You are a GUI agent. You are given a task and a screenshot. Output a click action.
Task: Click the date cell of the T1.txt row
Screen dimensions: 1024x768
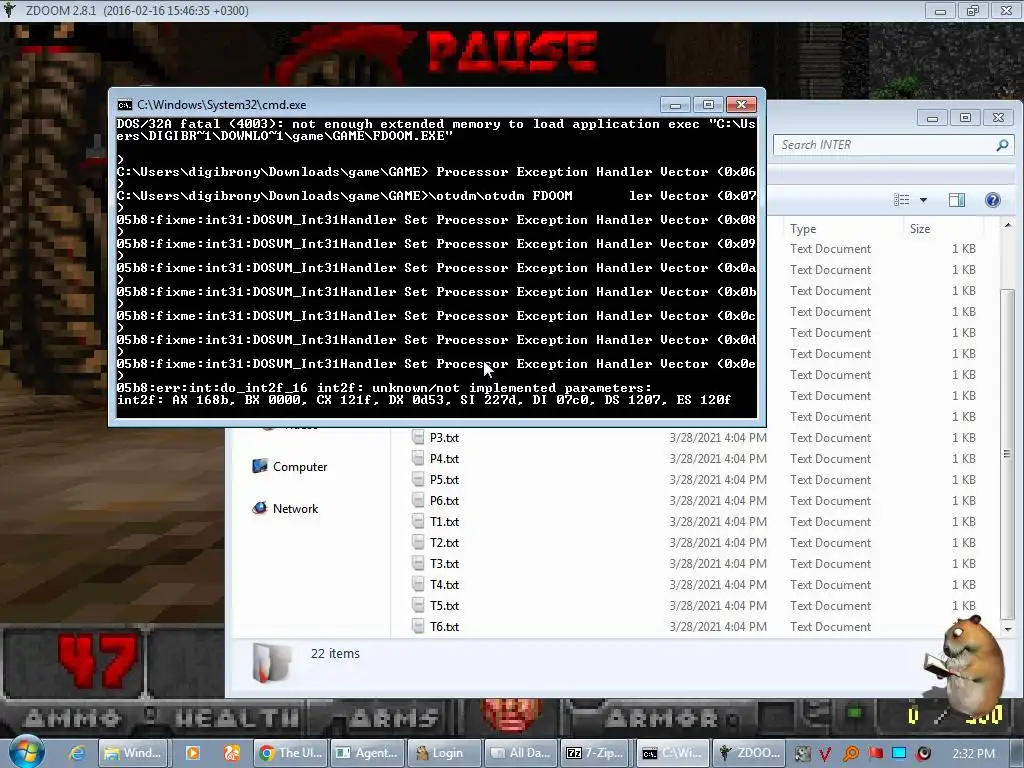tap(718, 521)
